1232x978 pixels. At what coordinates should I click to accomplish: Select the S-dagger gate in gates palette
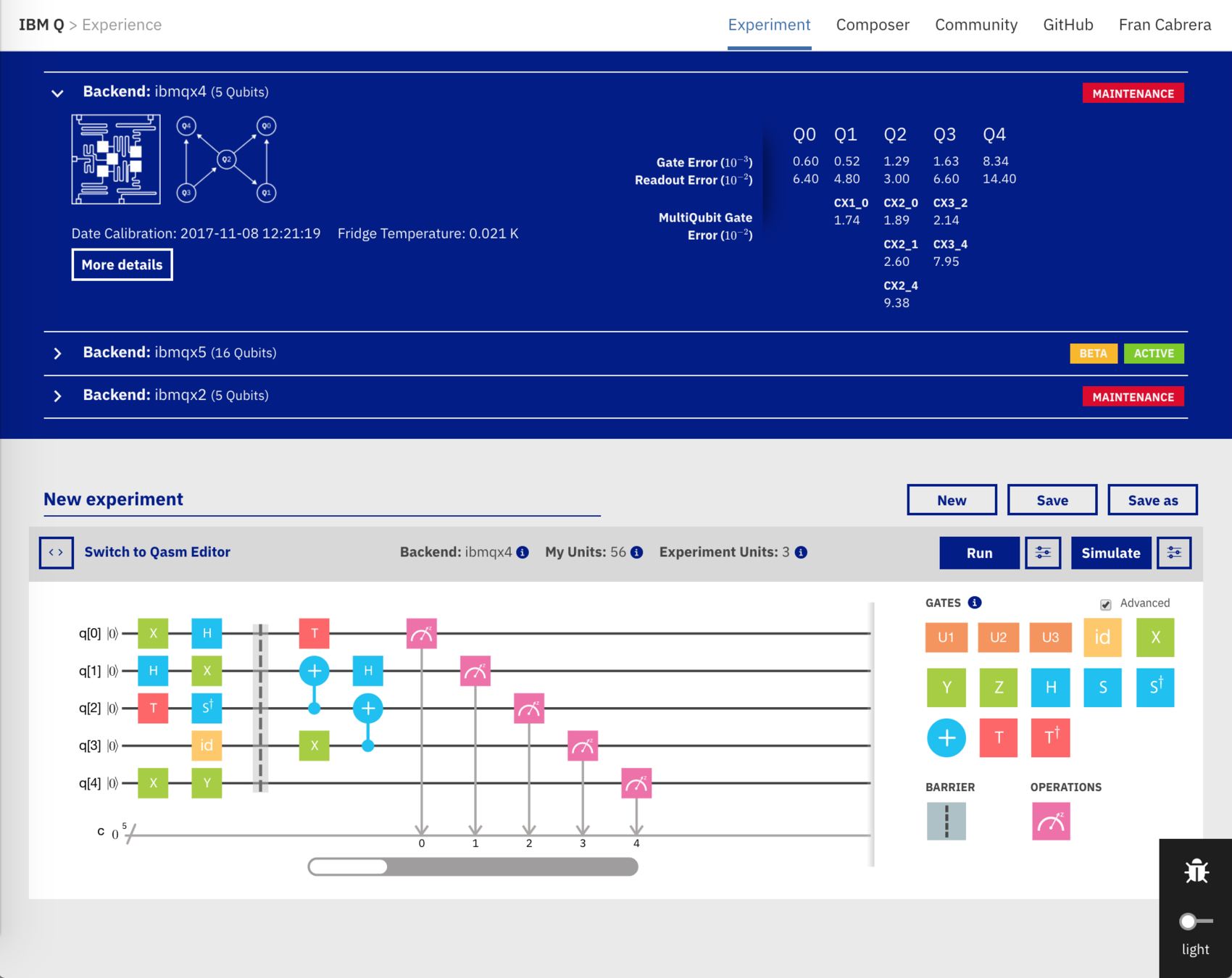click(1155, 687)
